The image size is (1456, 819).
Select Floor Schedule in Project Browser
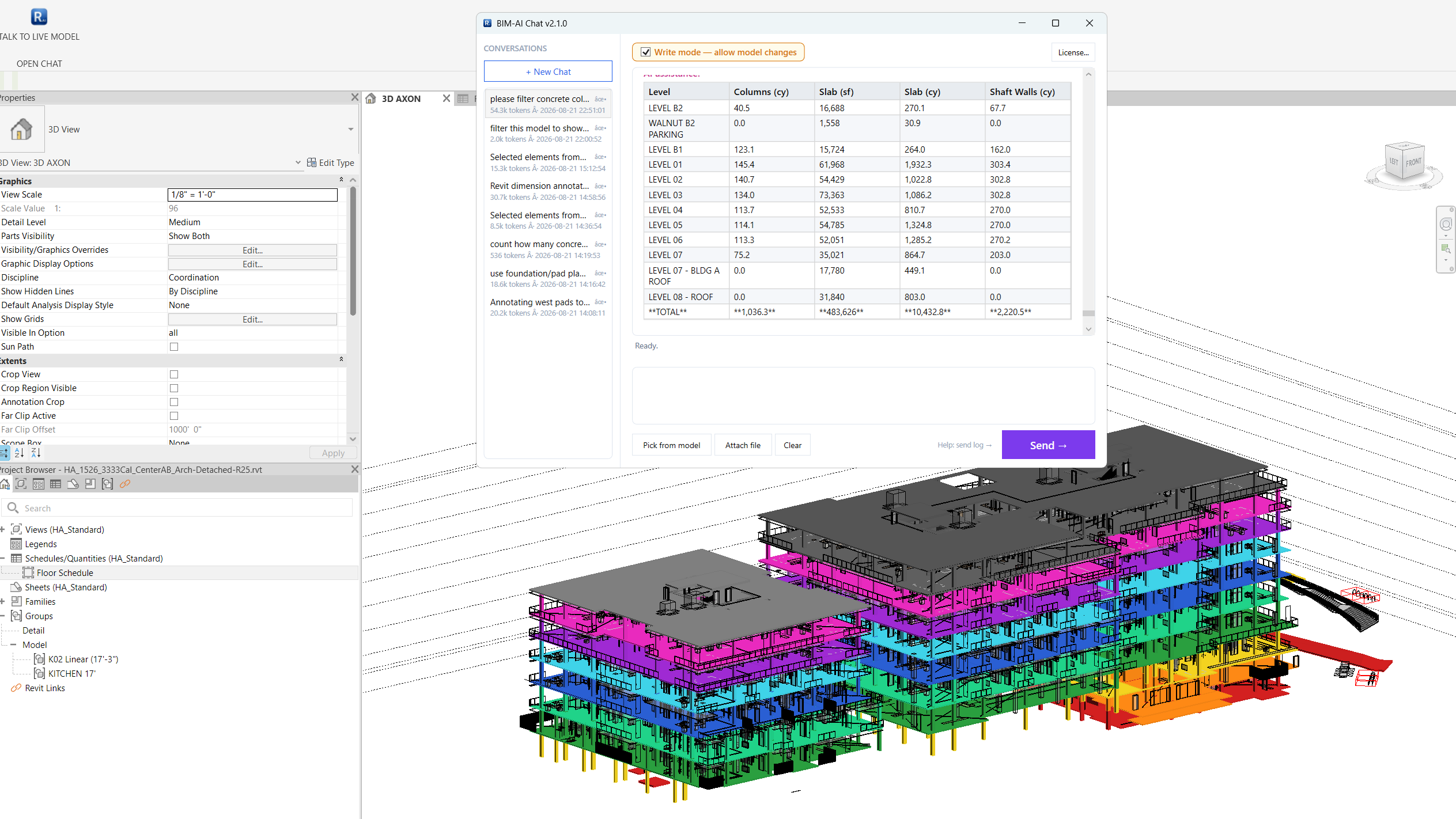[65, 572]
